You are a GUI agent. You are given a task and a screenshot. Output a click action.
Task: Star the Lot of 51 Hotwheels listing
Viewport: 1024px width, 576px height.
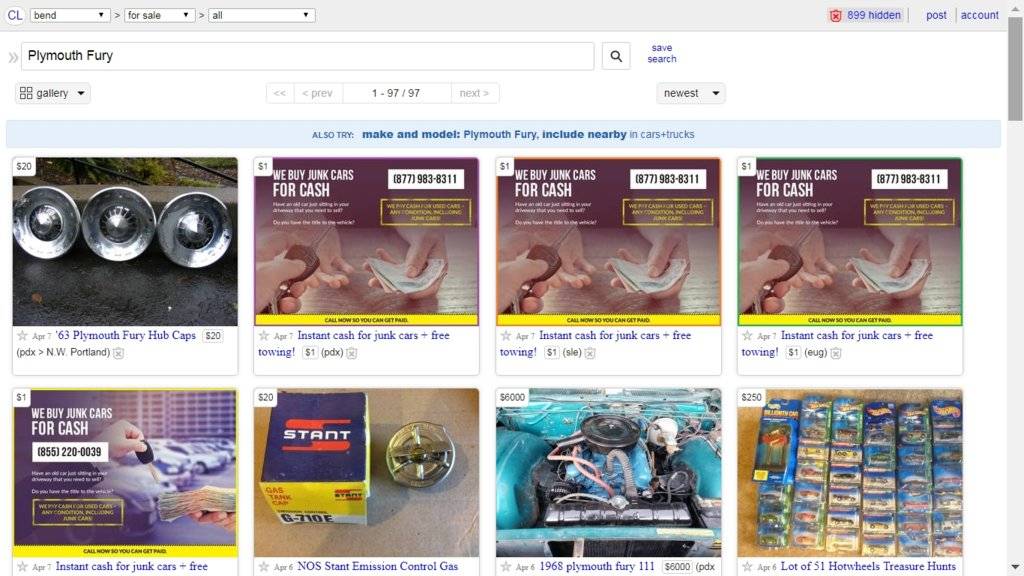click(x=747, y=567)
